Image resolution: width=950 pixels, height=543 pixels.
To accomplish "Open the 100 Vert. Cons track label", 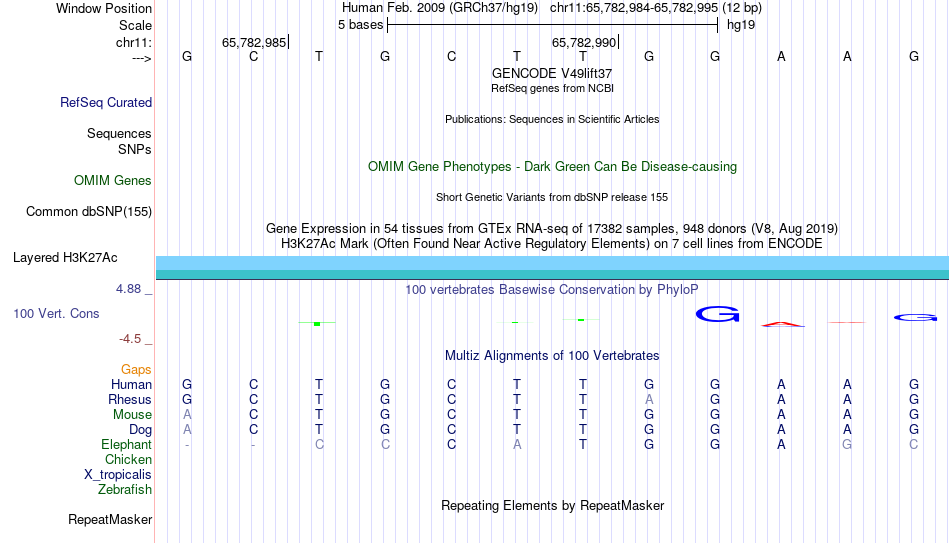I will click(x=56, y=314).
